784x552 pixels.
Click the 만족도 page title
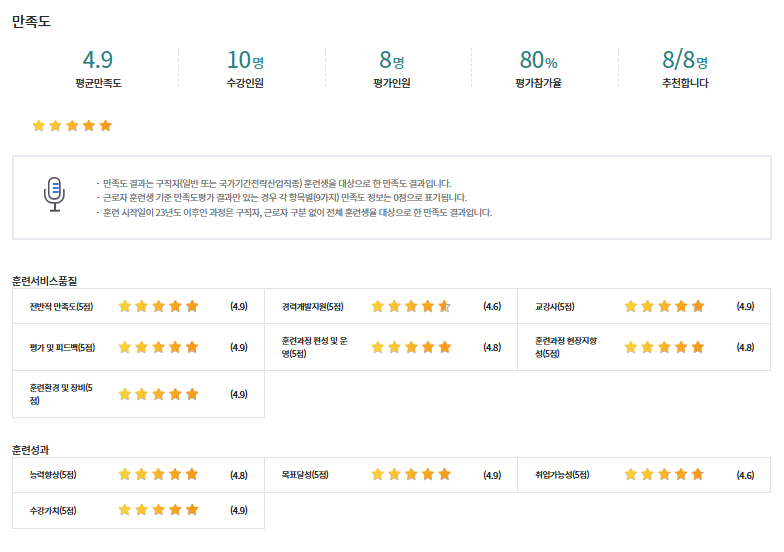coord(31,20)
